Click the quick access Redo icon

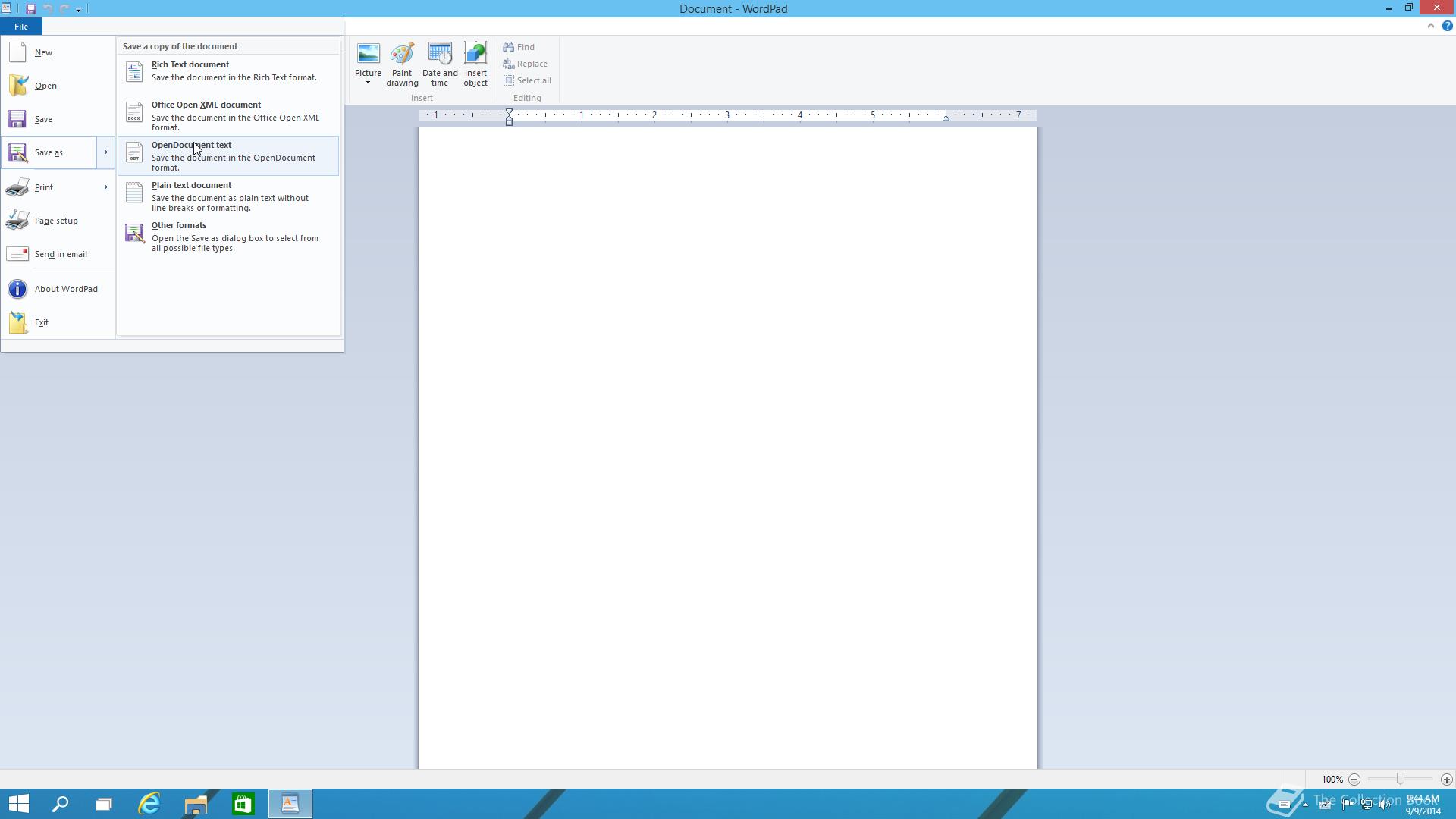(x=64, y=9)
